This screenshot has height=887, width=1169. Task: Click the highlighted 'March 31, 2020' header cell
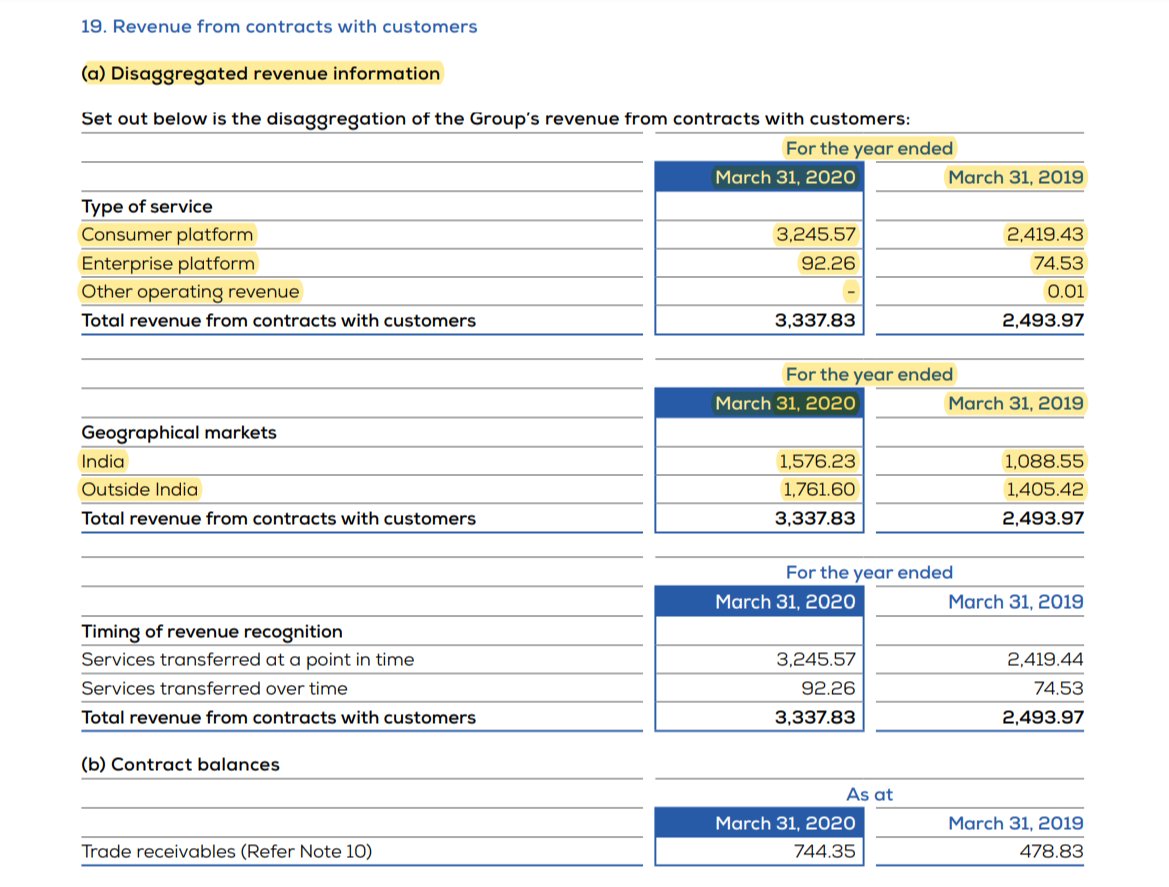pos(786,177)
